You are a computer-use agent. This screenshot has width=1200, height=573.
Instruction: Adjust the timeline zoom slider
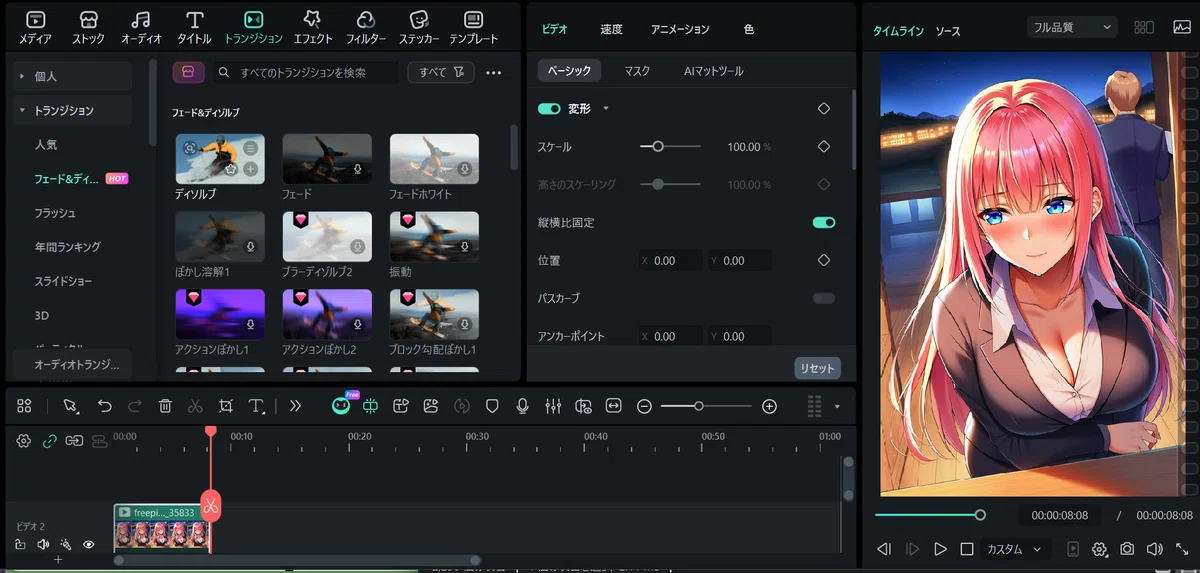(x=707, y=406)
